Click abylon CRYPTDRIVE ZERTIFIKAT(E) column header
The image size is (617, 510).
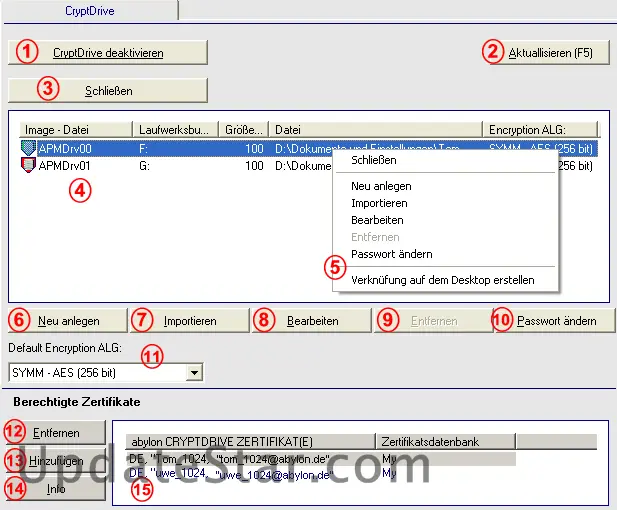(x=250, y=442)
